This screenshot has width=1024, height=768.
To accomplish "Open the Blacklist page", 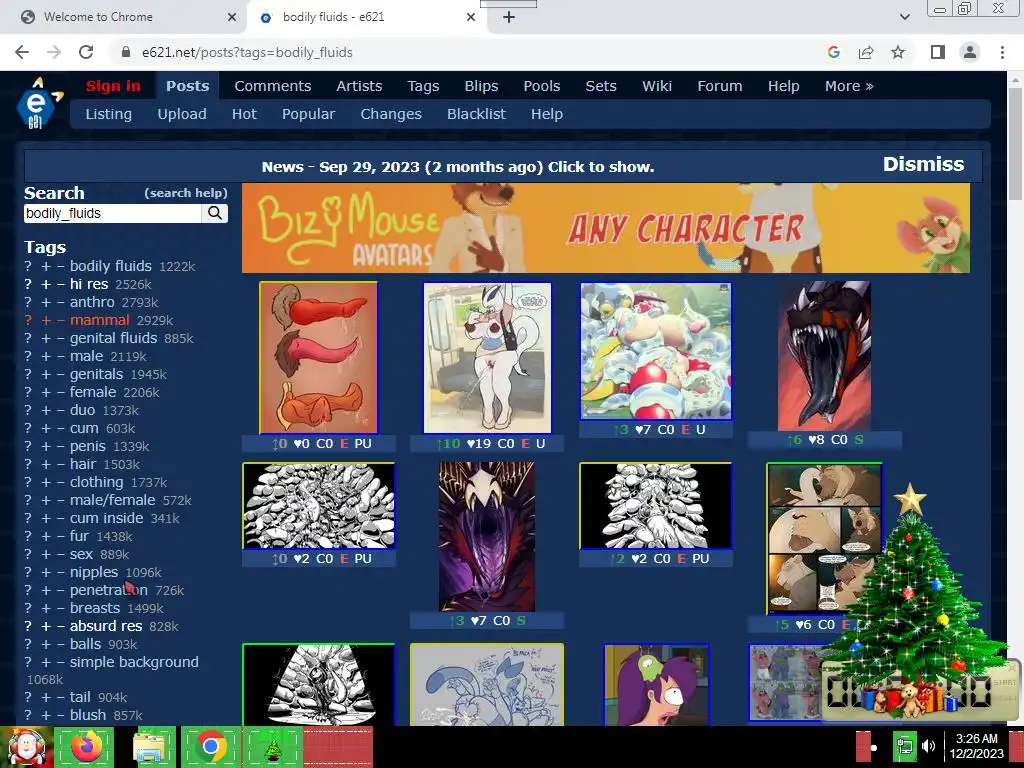I will tap(476, 114).
